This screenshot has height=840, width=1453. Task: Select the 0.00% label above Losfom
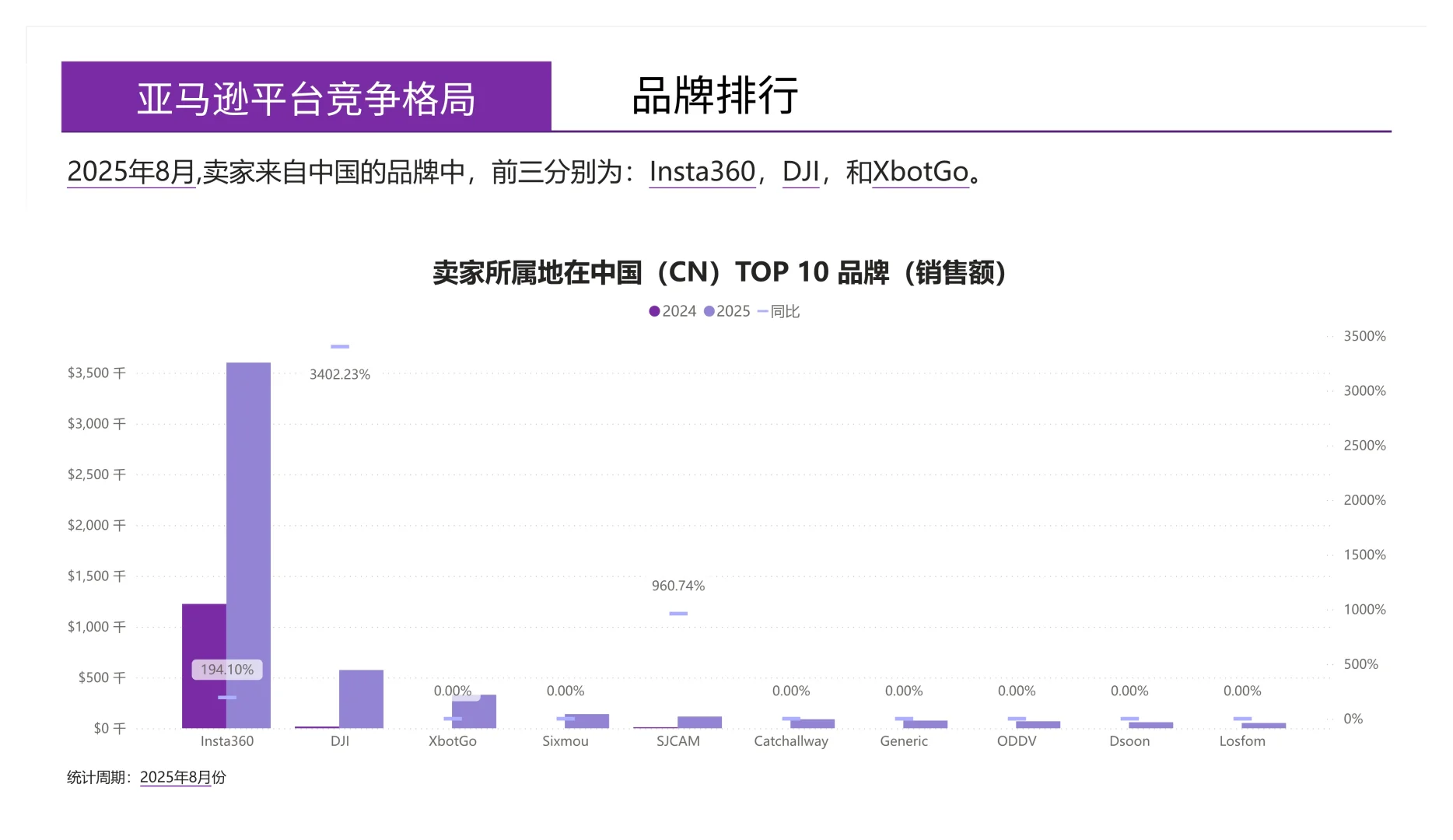[1242, 691]
